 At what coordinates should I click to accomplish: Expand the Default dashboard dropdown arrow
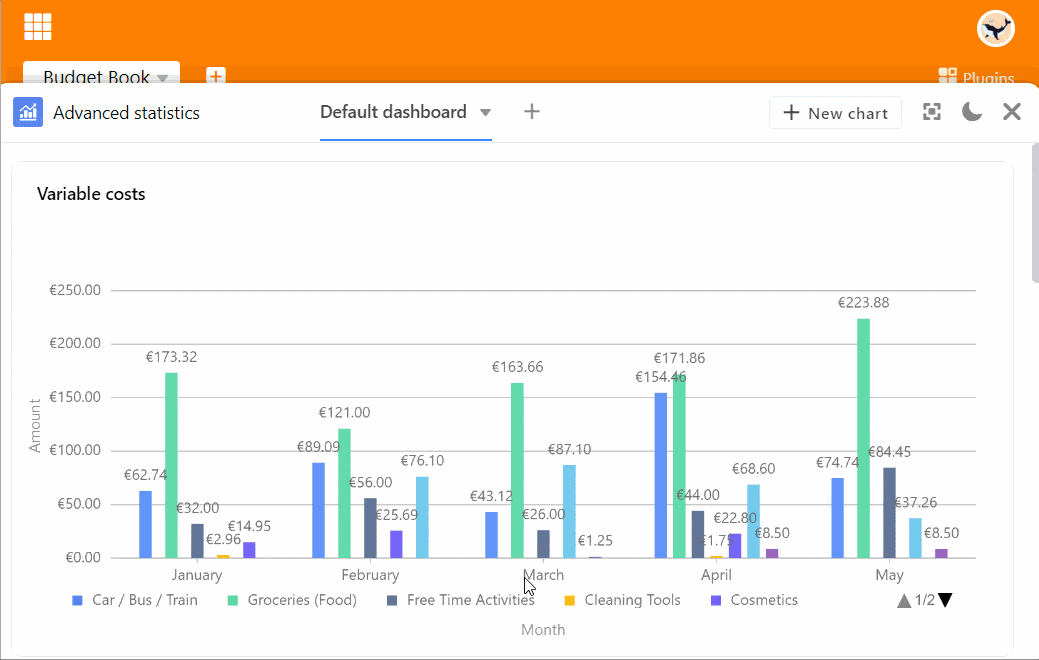tap(486, 113)
